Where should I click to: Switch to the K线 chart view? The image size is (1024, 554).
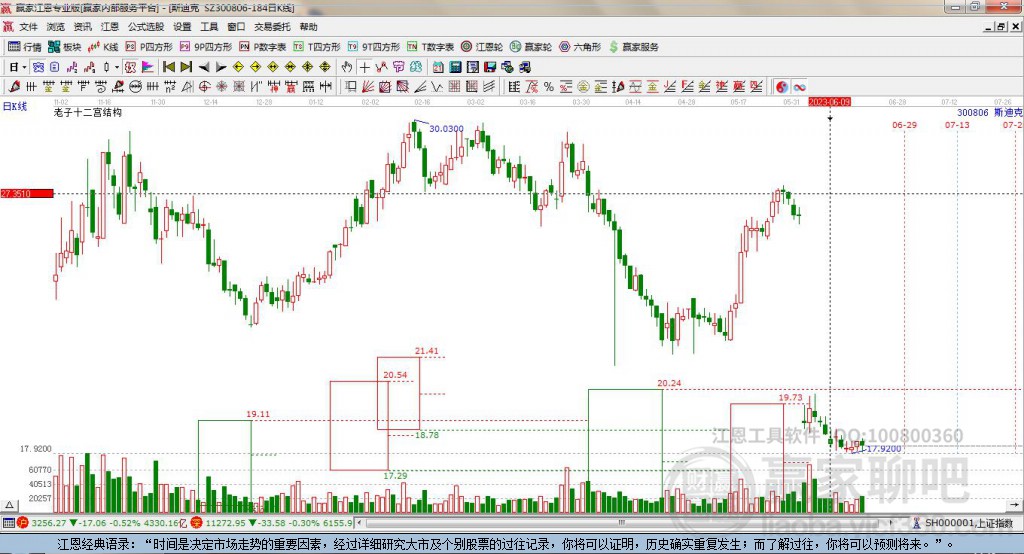(103, 46)
